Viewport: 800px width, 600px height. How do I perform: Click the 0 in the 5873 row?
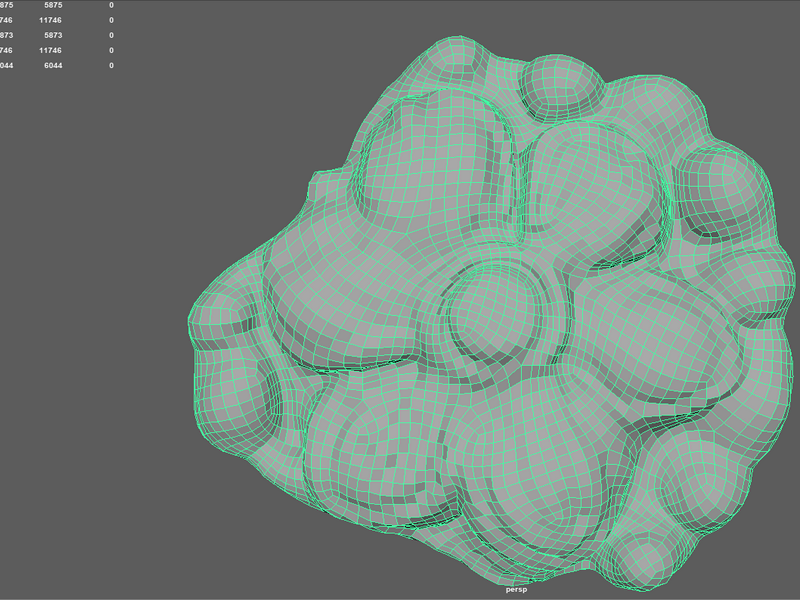pos(111,35)
